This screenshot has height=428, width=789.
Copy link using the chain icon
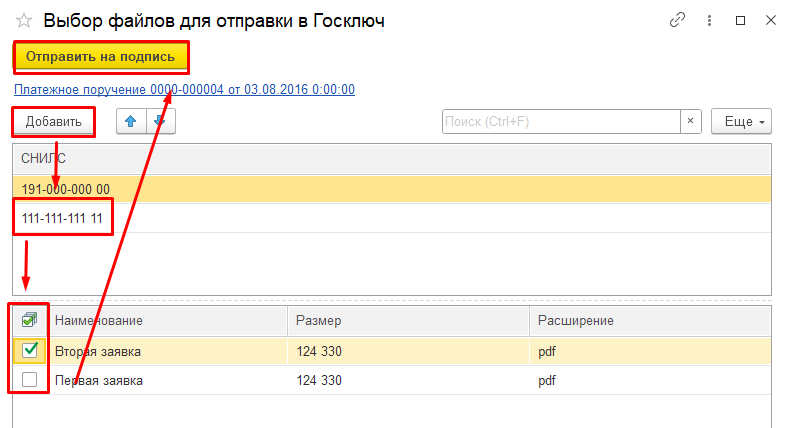pyautogui.click(x=677, y=21)
